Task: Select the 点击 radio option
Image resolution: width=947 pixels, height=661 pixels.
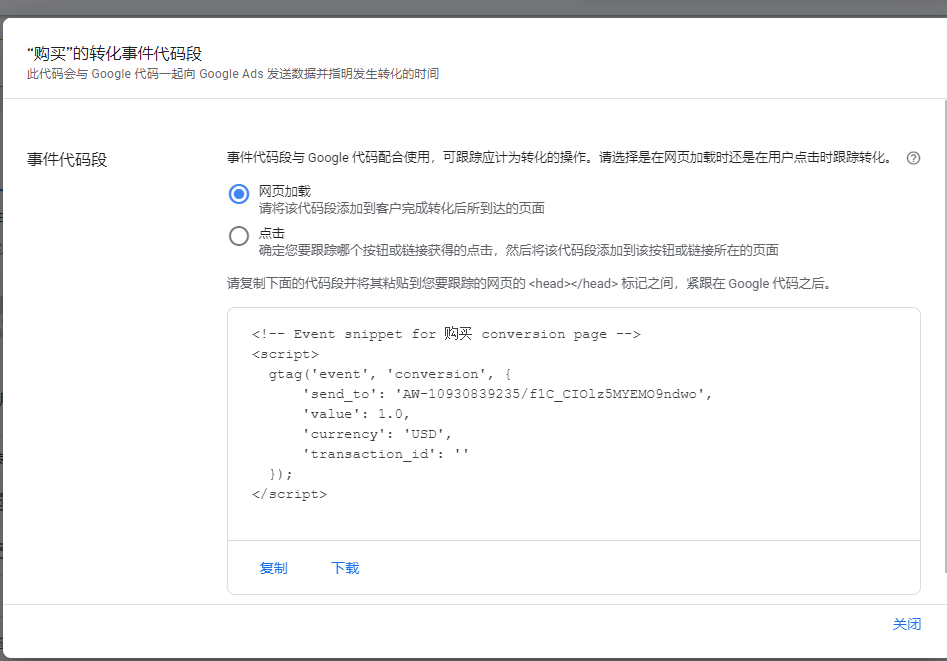Action: click(239, 236)
